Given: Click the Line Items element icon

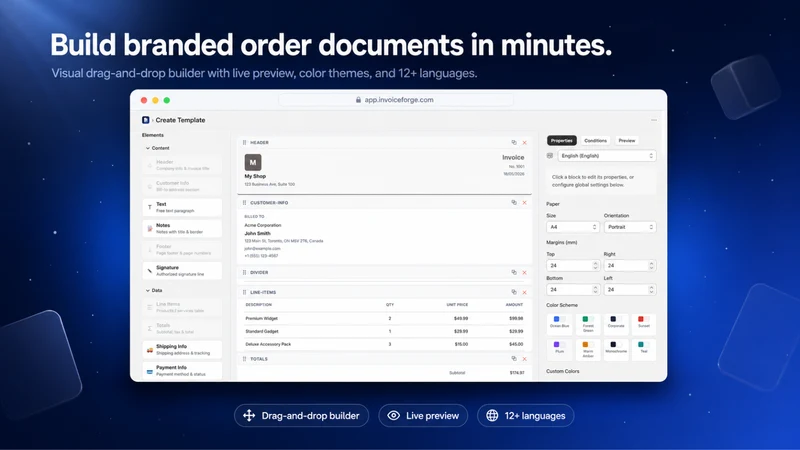Looking at the screenshot, I should pos(149,307).
